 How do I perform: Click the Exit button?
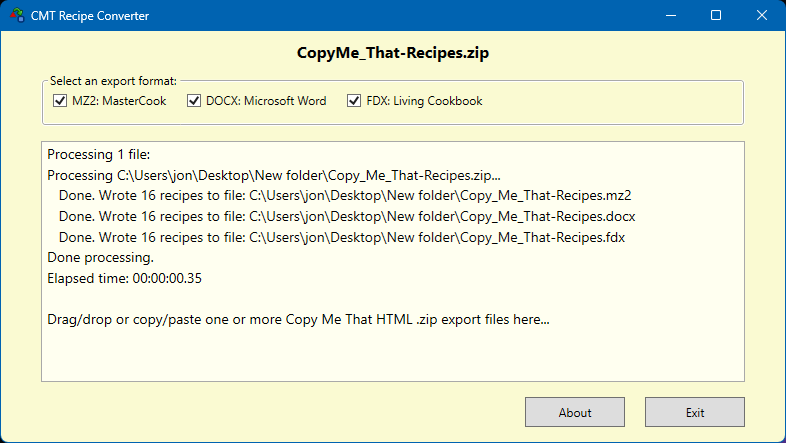pos(695,412)
